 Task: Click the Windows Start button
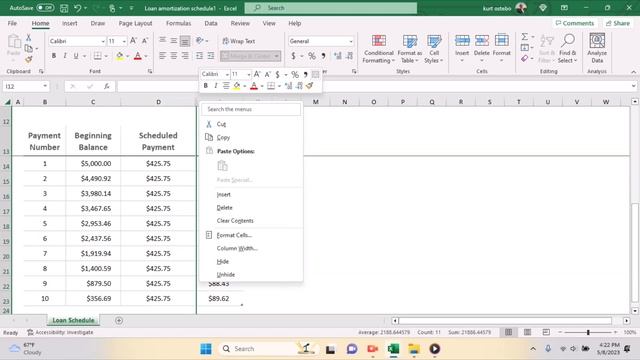pos(206,349)
